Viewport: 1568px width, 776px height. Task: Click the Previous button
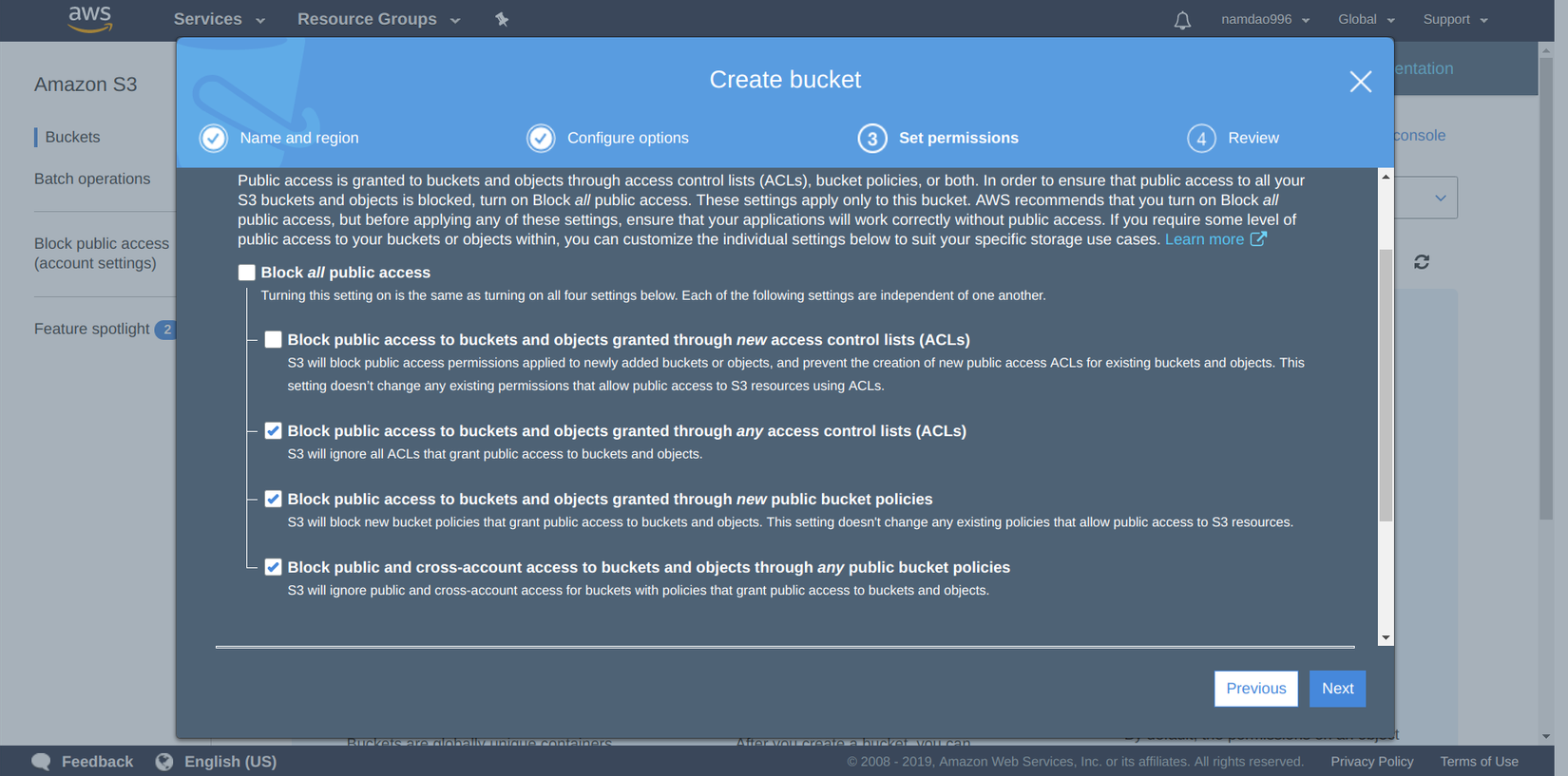[x=1256, y=689]
